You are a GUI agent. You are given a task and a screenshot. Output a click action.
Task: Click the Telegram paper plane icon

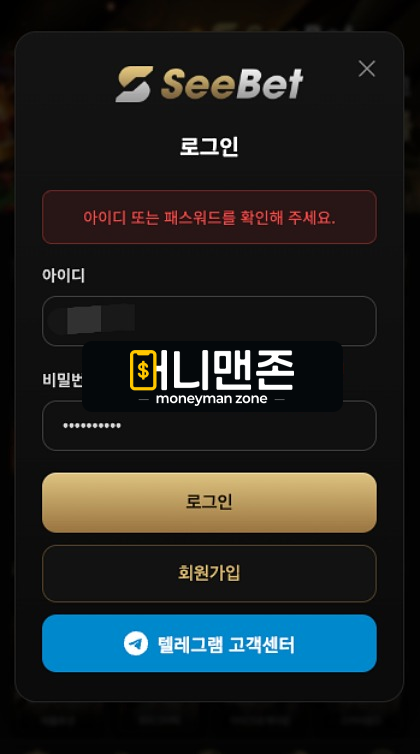pos(136,643)
